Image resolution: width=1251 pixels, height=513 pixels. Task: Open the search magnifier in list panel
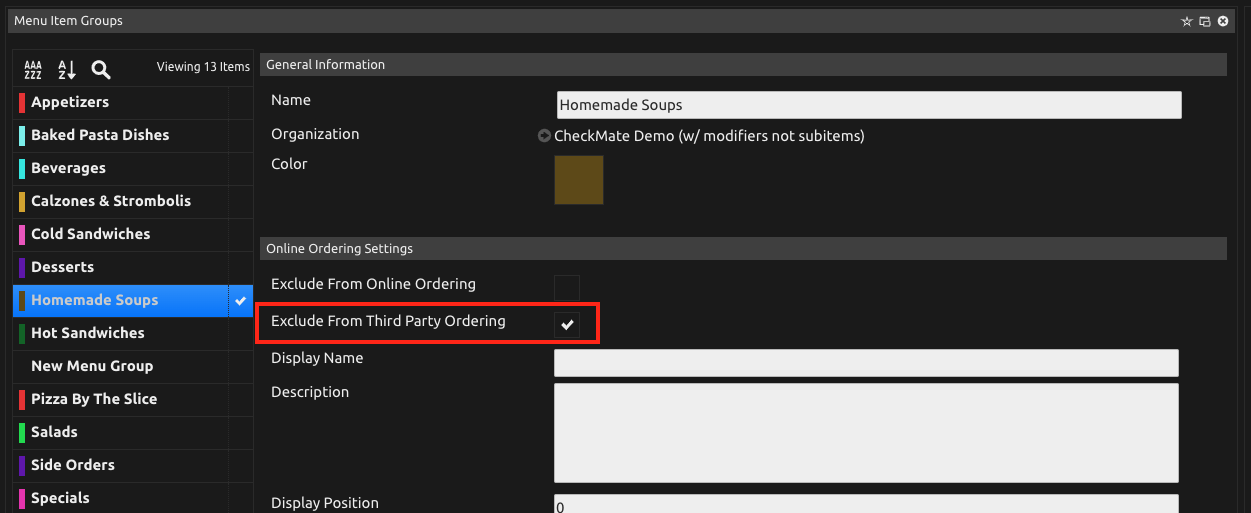101,69
